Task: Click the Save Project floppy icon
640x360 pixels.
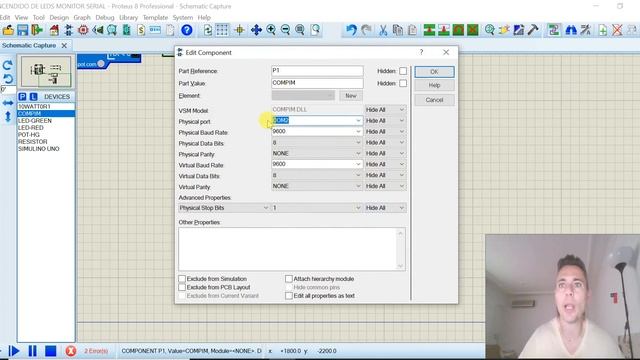Action: [x=22, y=30]
